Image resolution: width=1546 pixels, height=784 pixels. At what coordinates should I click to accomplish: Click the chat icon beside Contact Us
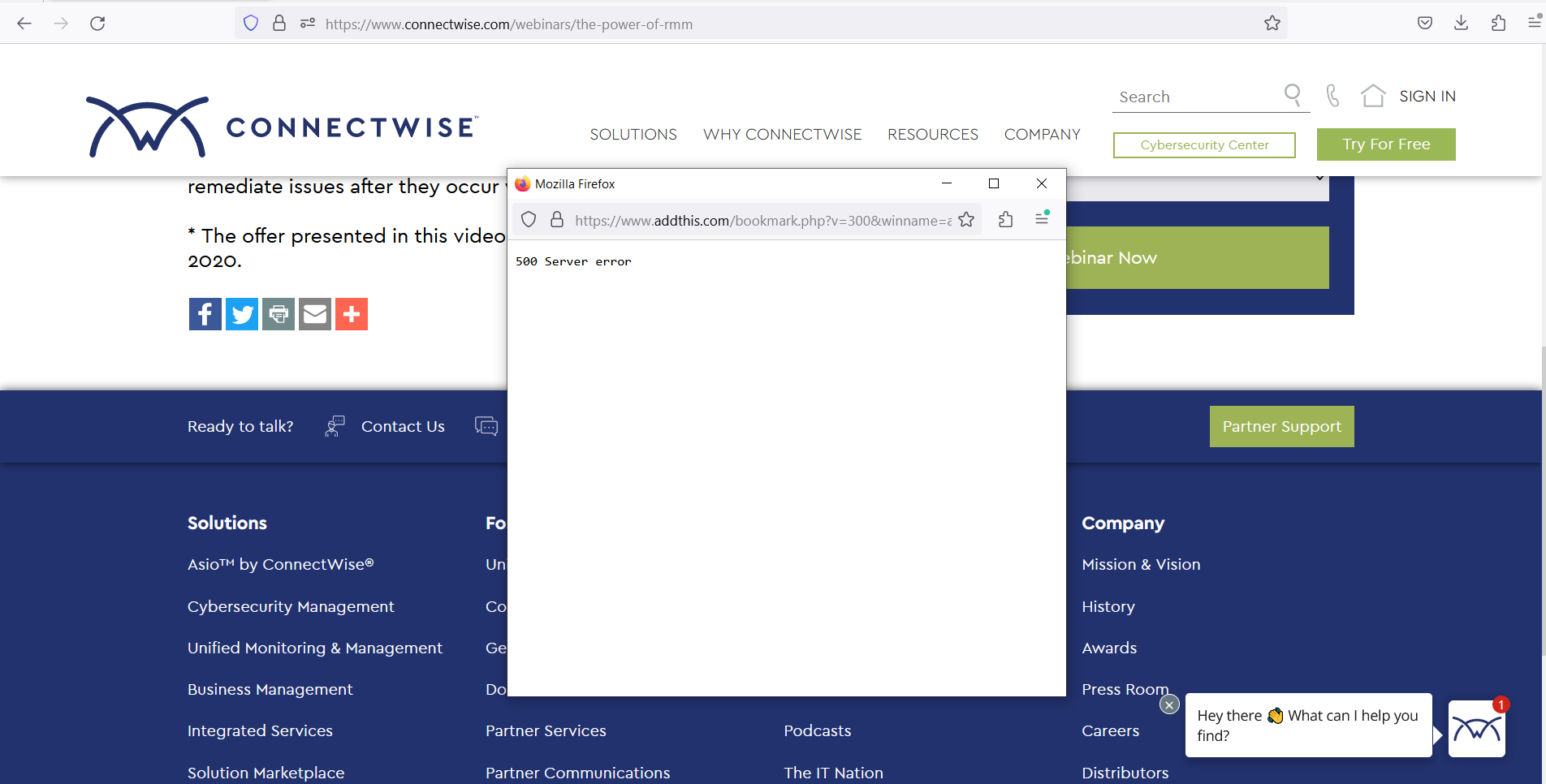486,426
